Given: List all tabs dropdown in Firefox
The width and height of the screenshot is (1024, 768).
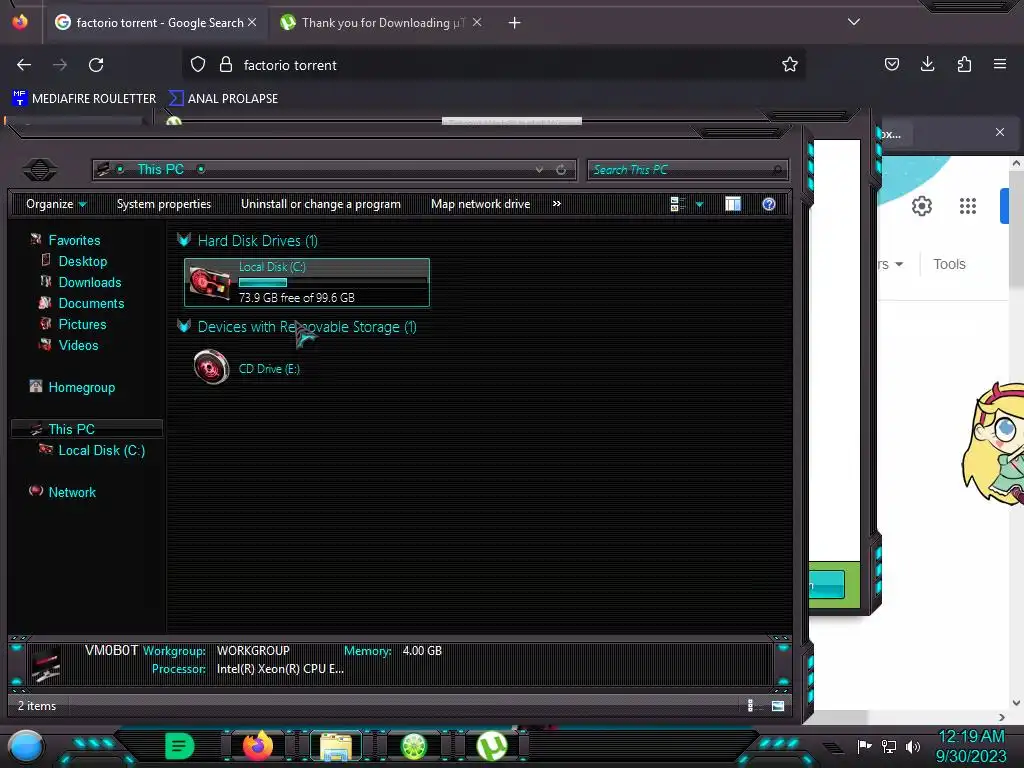Looking at the screenshot, I should coord(854,22).
